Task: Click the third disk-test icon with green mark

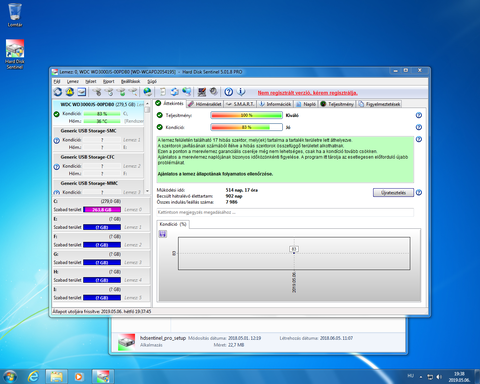Action: [121, 92]
